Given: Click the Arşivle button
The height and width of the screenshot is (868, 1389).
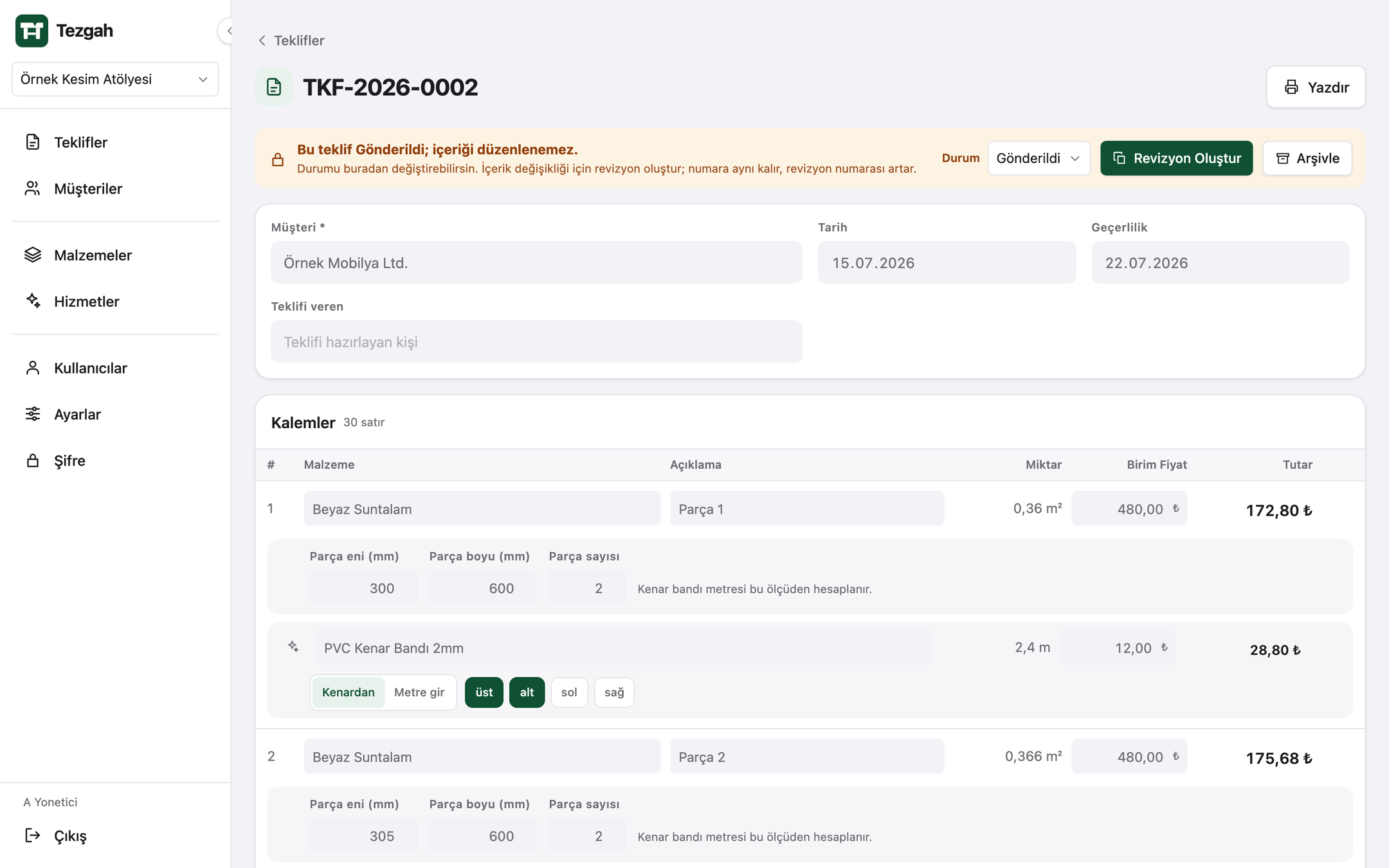Looking at the screenshot, I should [x=1307, y=158].
